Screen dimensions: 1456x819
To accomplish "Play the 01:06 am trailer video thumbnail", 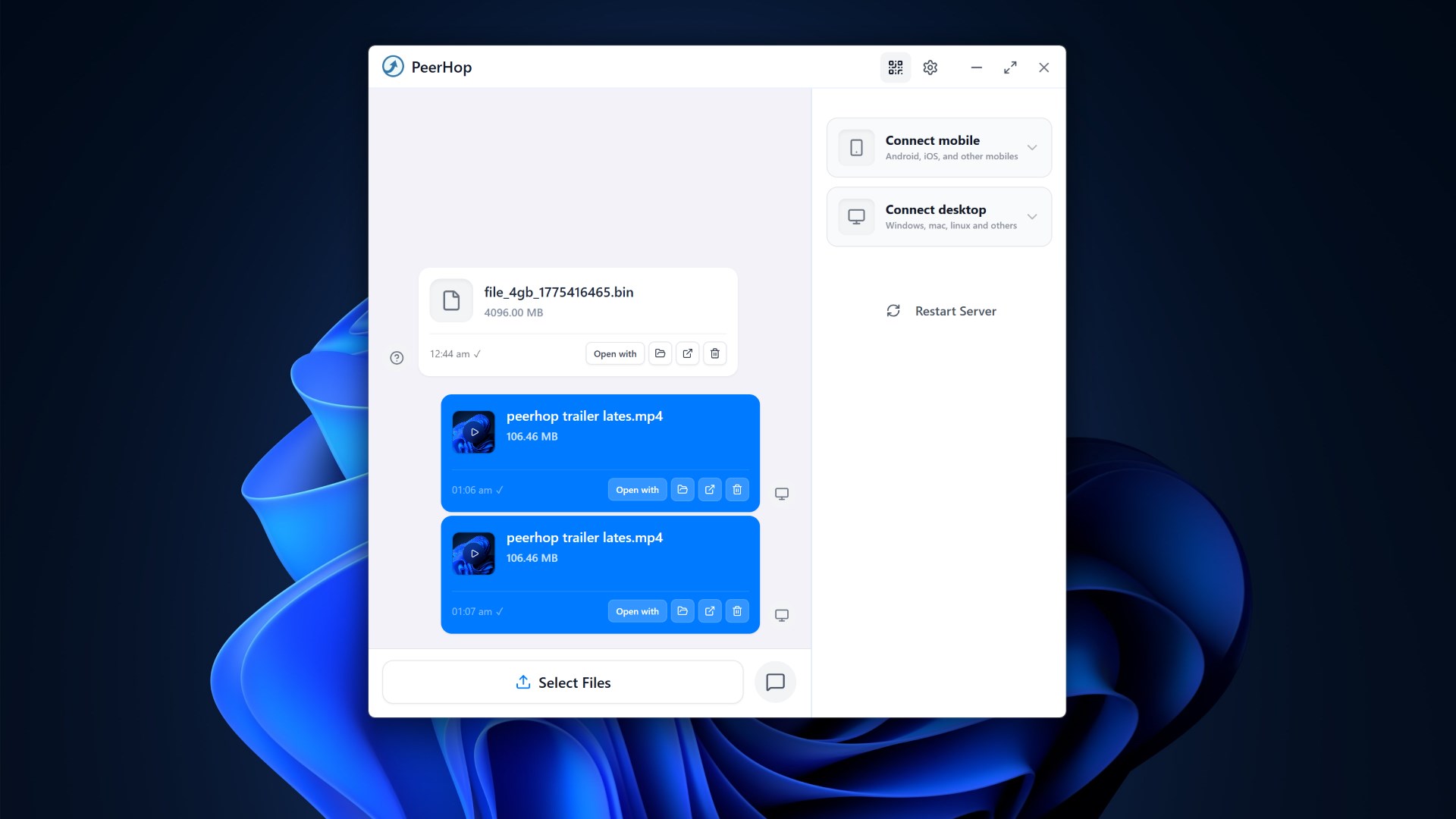I will 474,432.
